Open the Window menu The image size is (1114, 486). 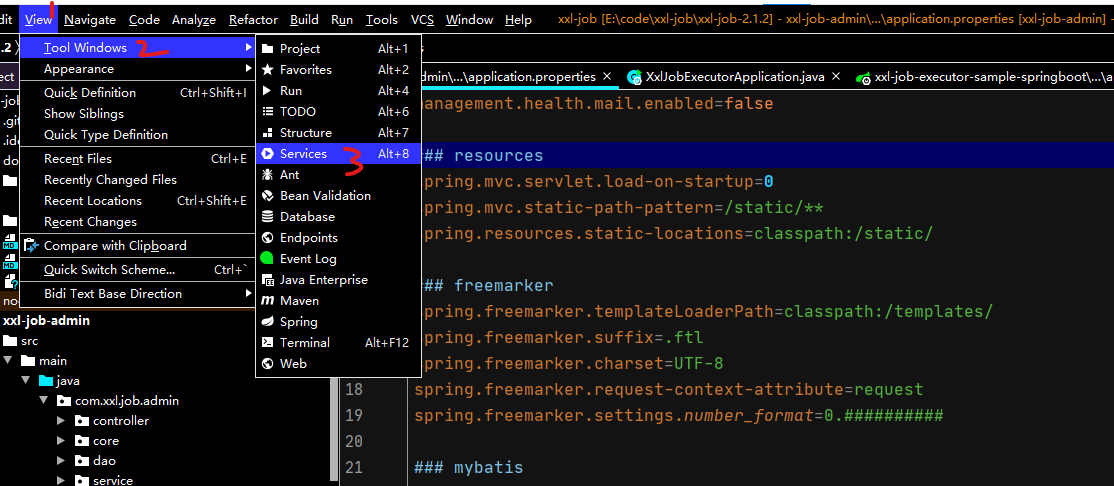point(469,20)
